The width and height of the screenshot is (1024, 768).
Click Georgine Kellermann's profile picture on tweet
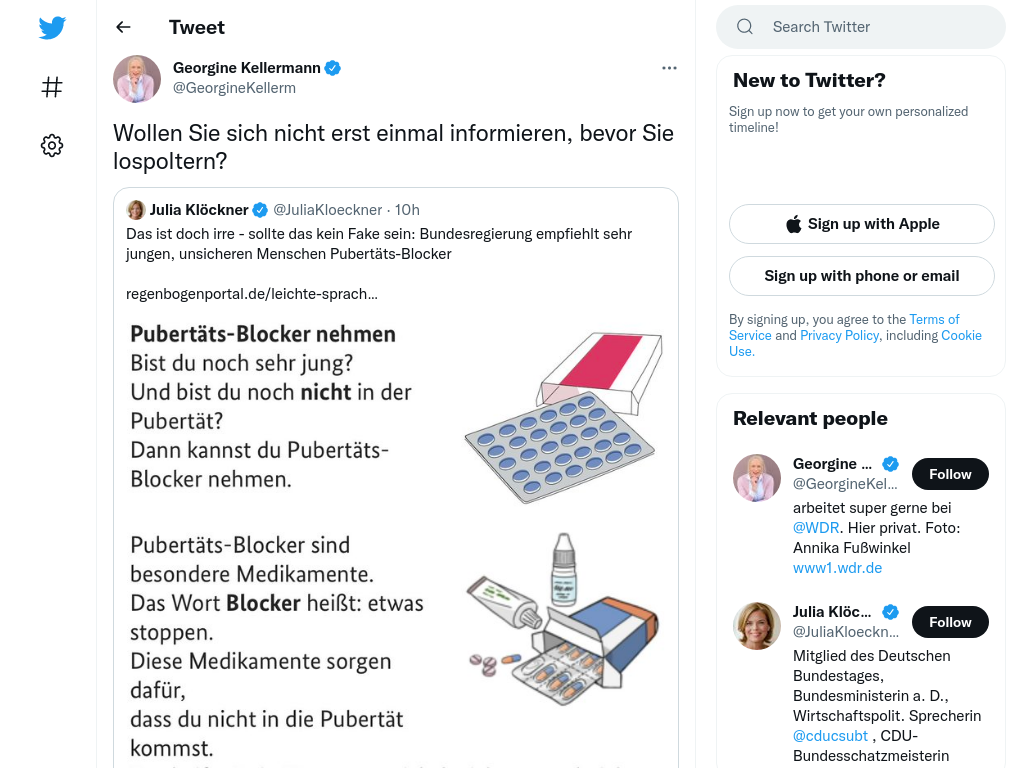coord(136,78)
